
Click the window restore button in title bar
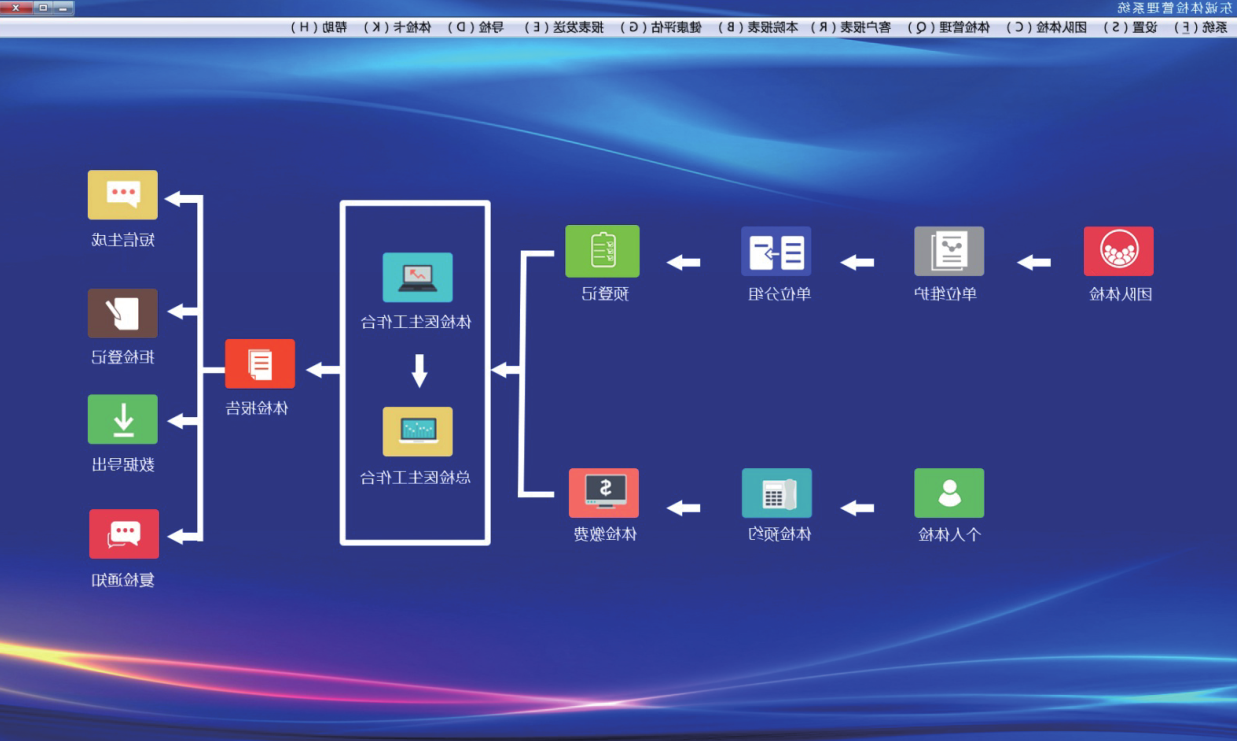[41, 7]
